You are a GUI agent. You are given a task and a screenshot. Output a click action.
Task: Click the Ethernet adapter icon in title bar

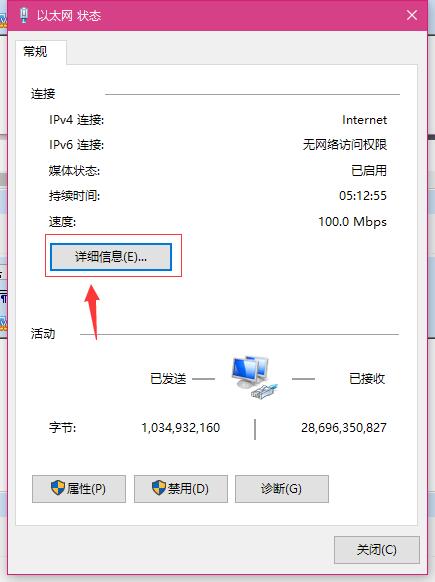tap(24, 15)
